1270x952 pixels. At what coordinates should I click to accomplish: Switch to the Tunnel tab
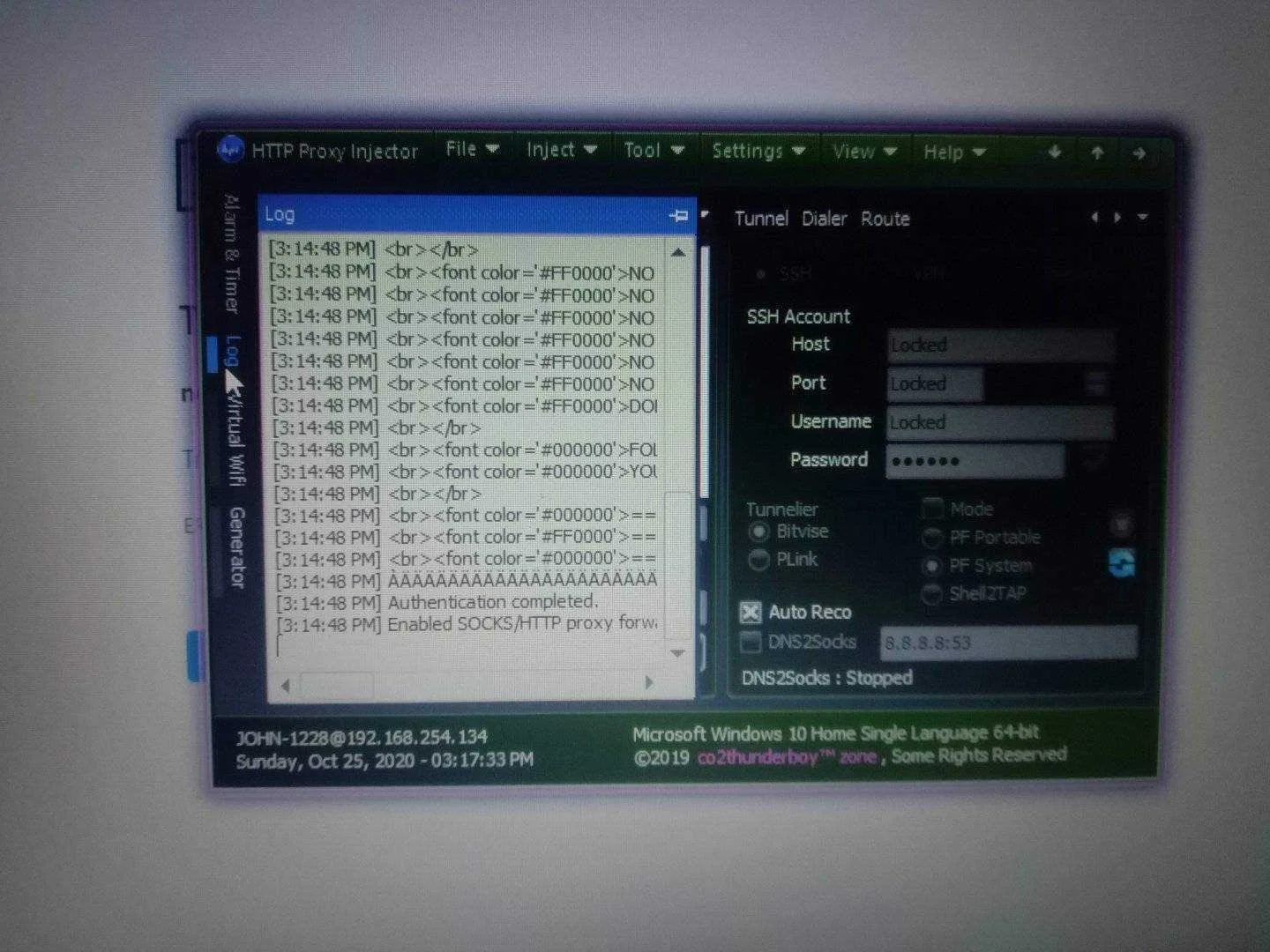tap(761, 219)
